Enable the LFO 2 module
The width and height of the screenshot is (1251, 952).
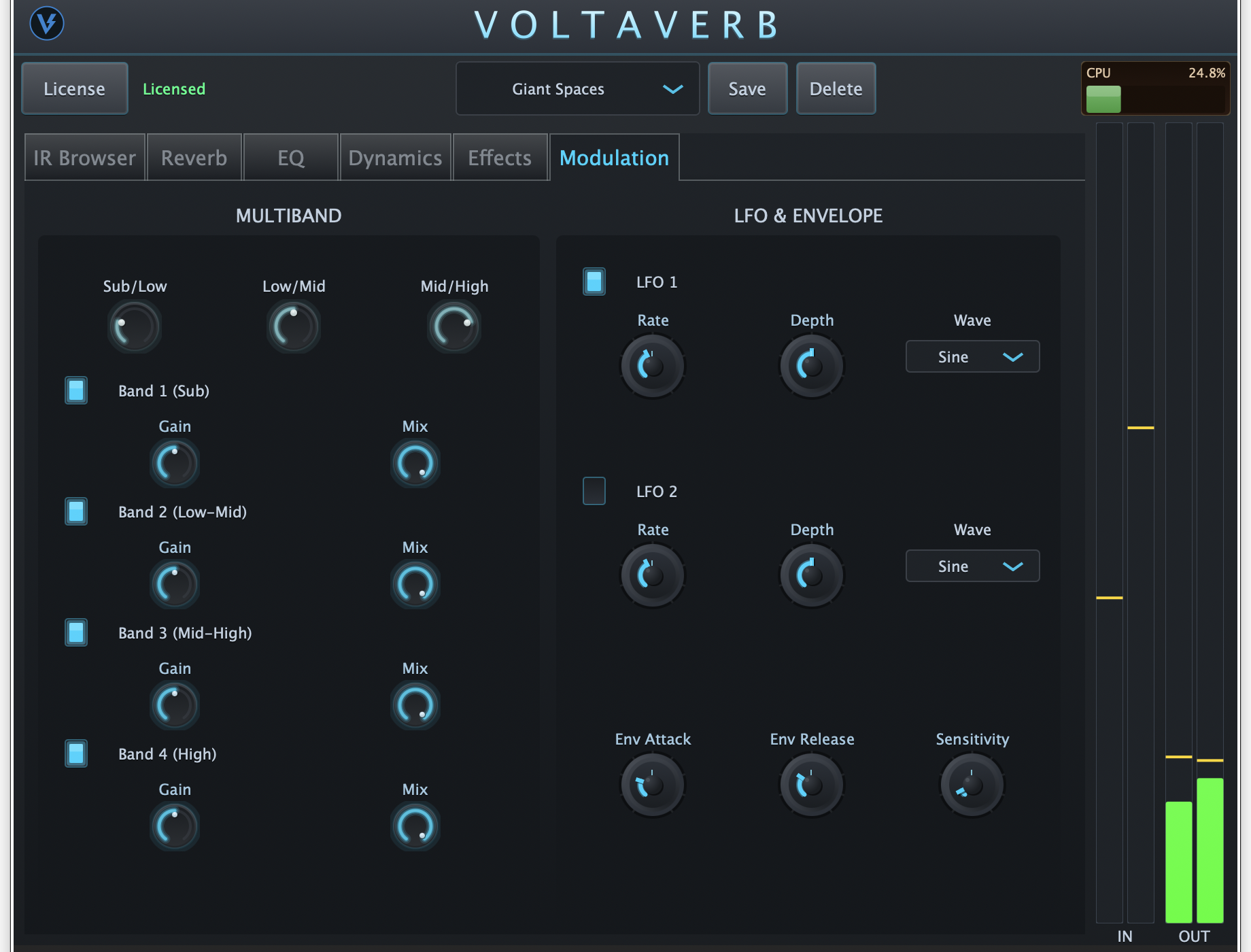pos(594,491)
